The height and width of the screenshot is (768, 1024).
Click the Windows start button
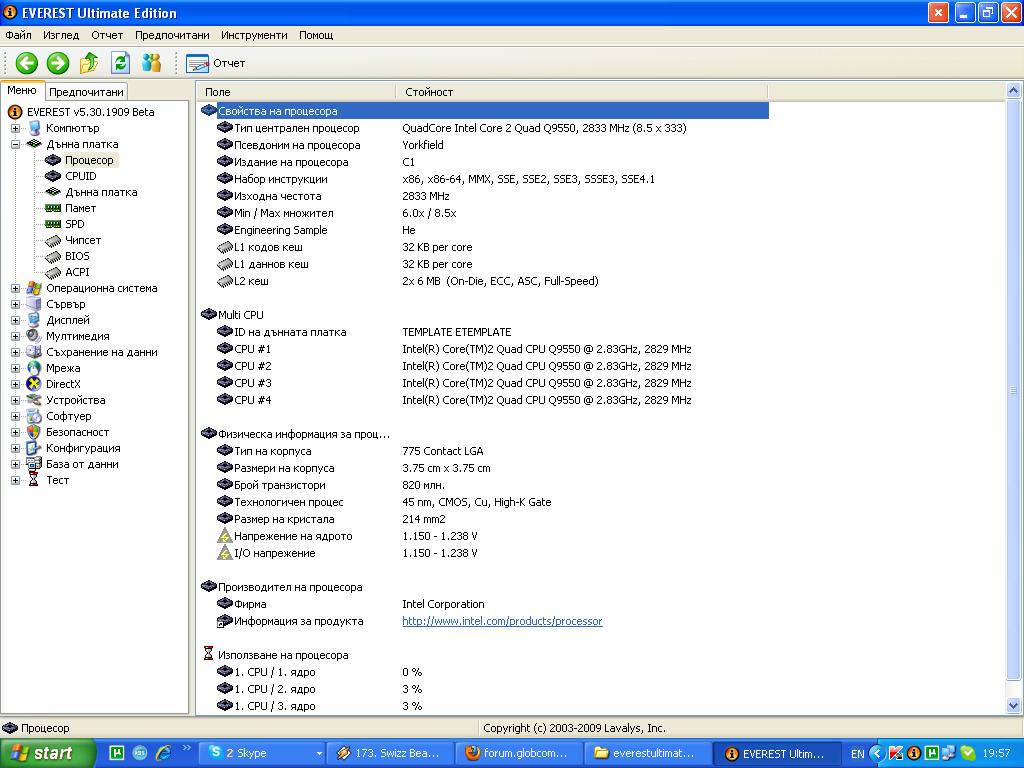[x=47, y=753]
